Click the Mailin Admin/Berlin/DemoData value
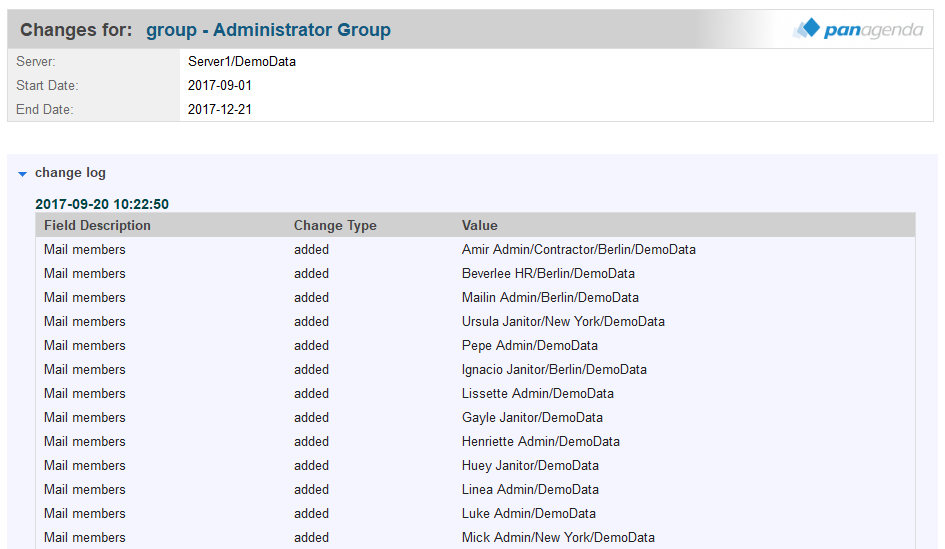Image resolution: width=945 pixels, height=549 pixels. [x=550, y=298]
